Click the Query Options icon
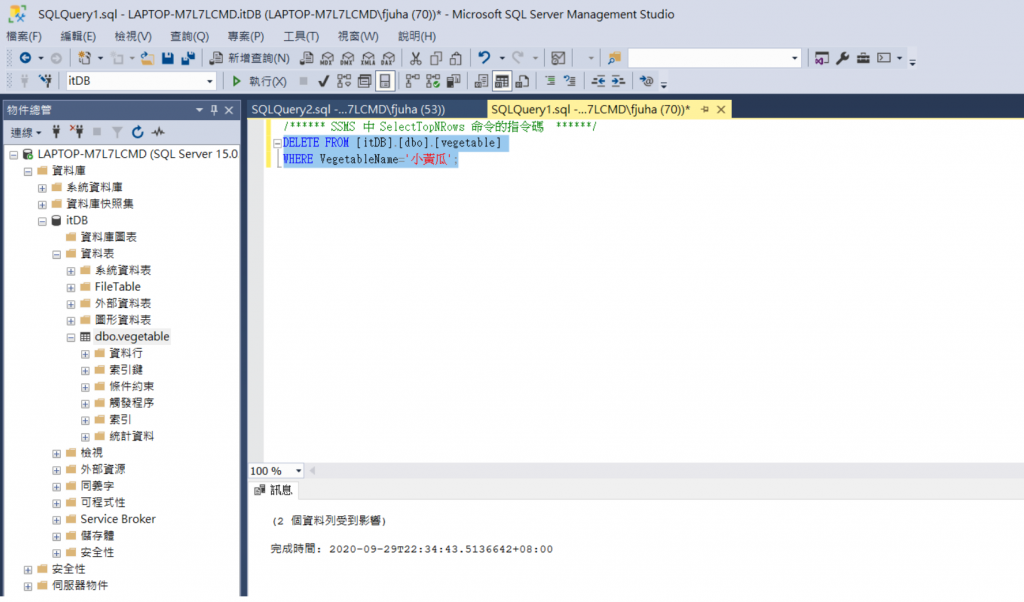Image resolution: width=1024 pixels, height=602 pixels. (364, 81)
